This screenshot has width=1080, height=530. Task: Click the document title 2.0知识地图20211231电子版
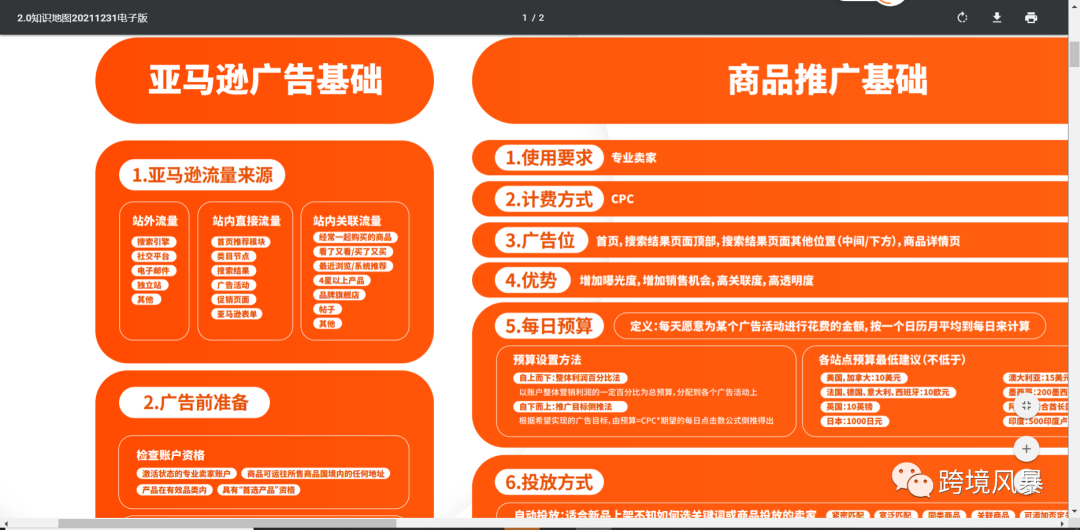(82, 18)
